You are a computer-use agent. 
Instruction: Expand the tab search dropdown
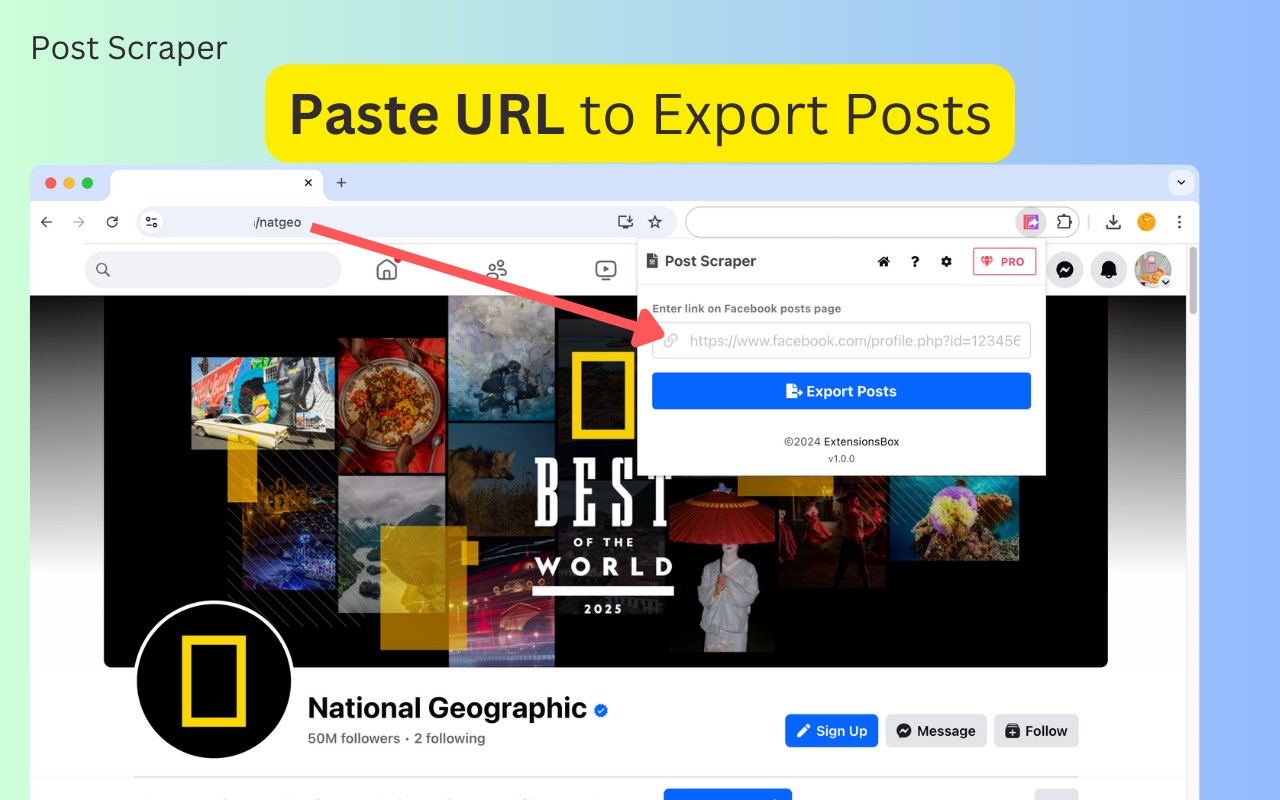tap(1181, 183)
